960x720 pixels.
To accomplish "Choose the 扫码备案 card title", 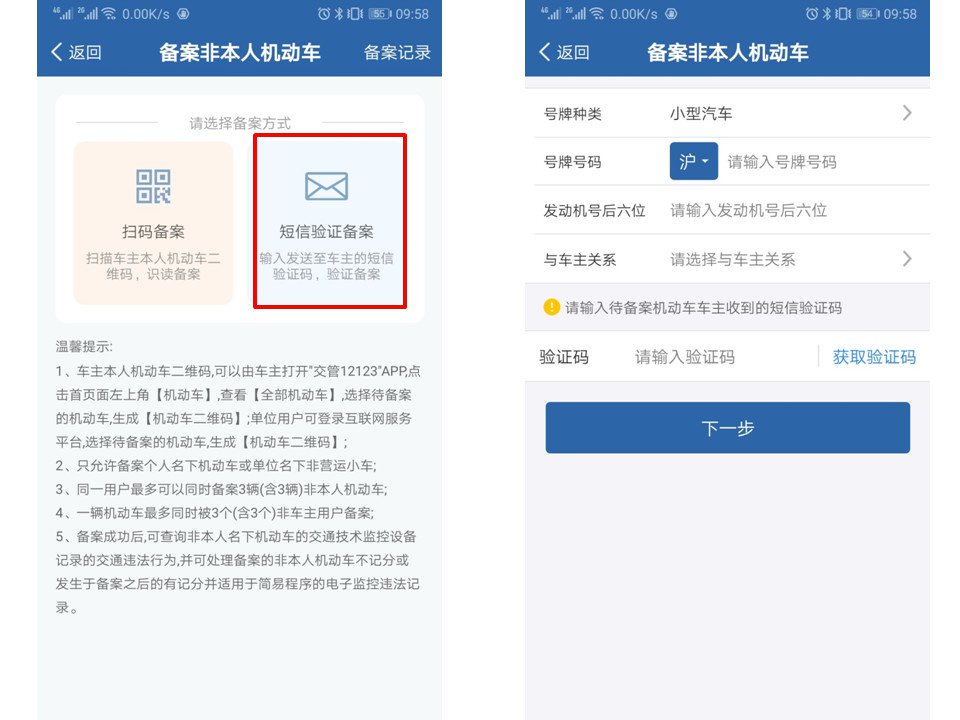I will 153,232.
